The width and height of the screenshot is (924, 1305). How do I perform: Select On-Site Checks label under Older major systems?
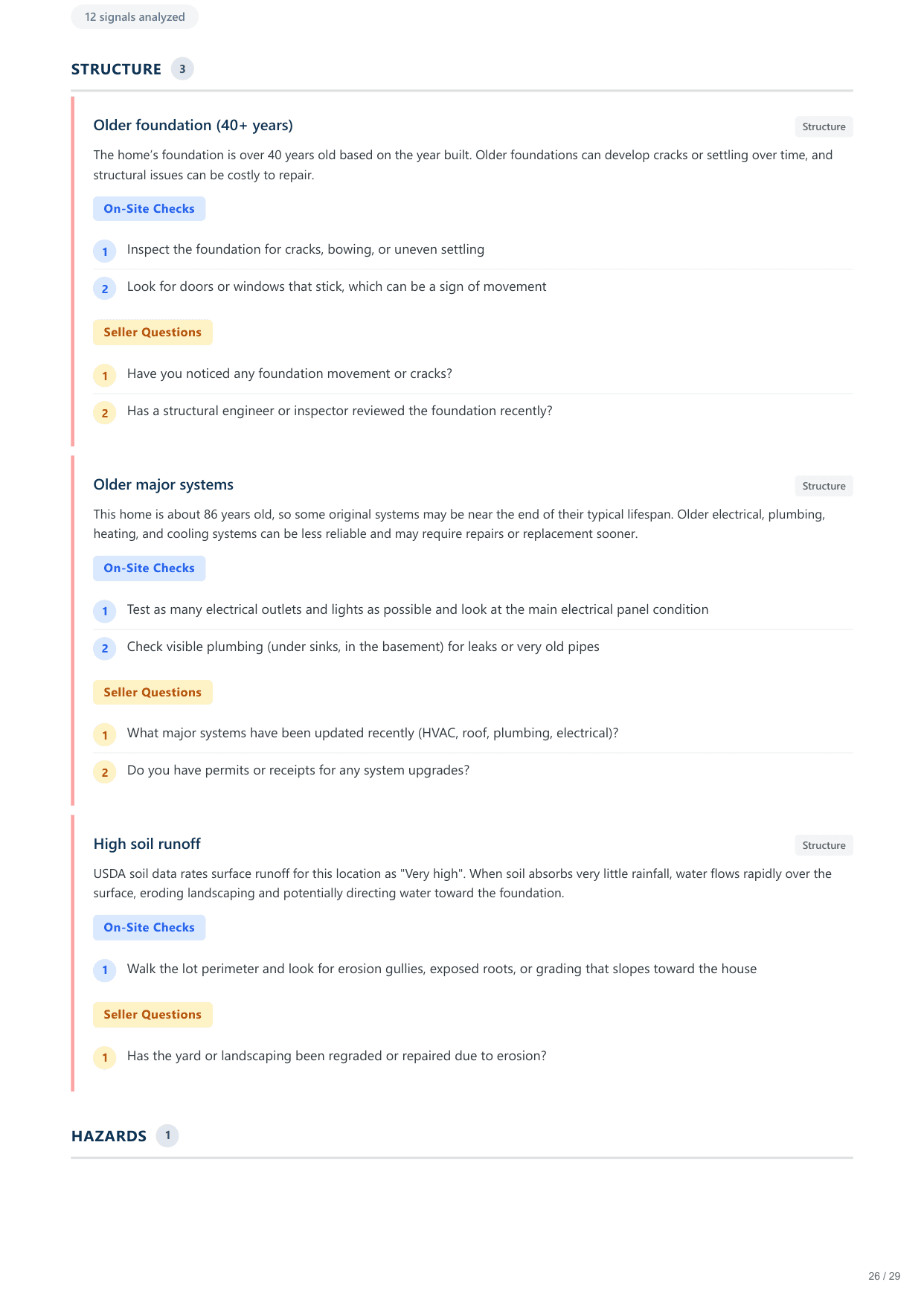149,568
